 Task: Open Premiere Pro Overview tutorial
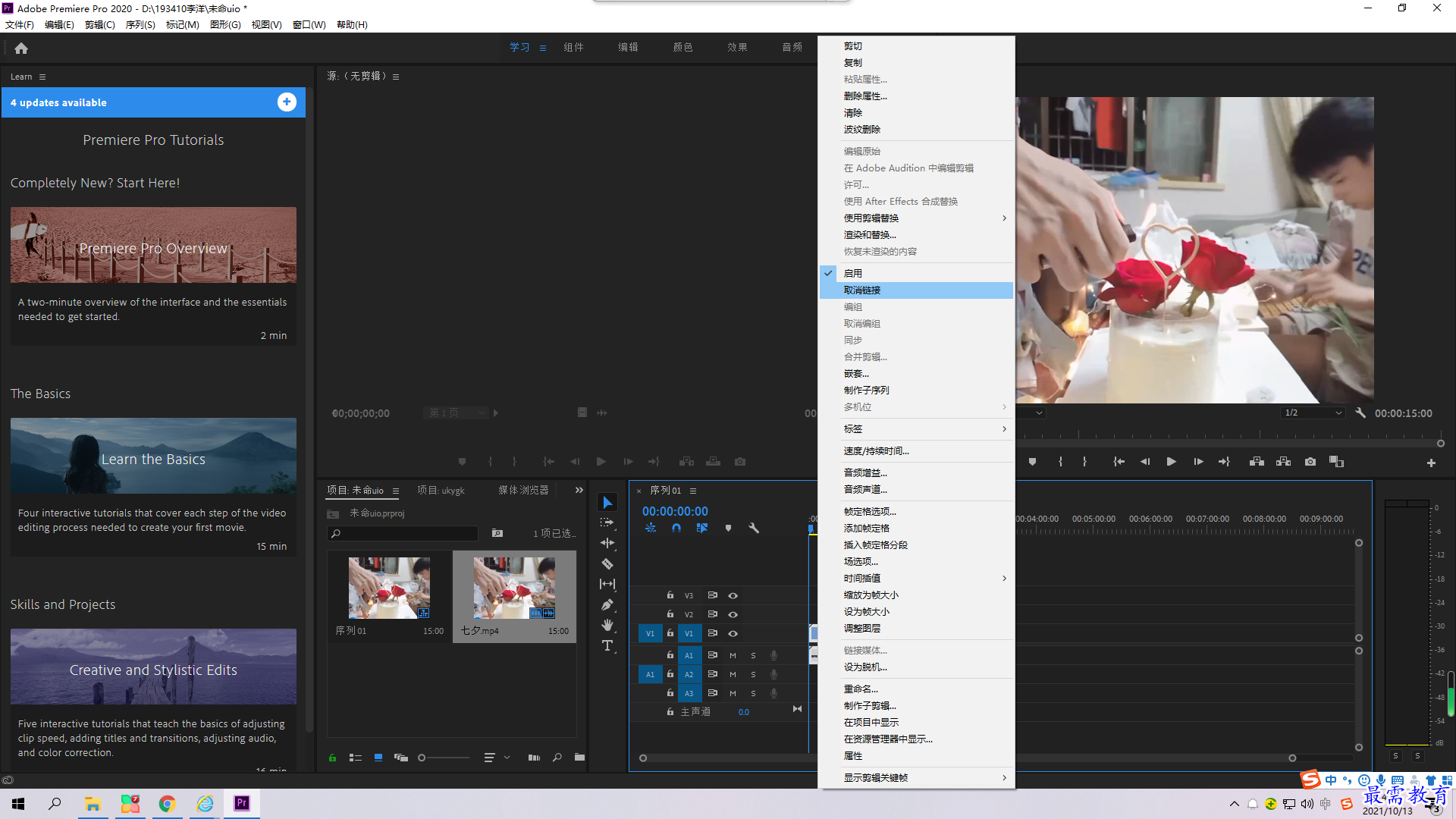point(153,246)
